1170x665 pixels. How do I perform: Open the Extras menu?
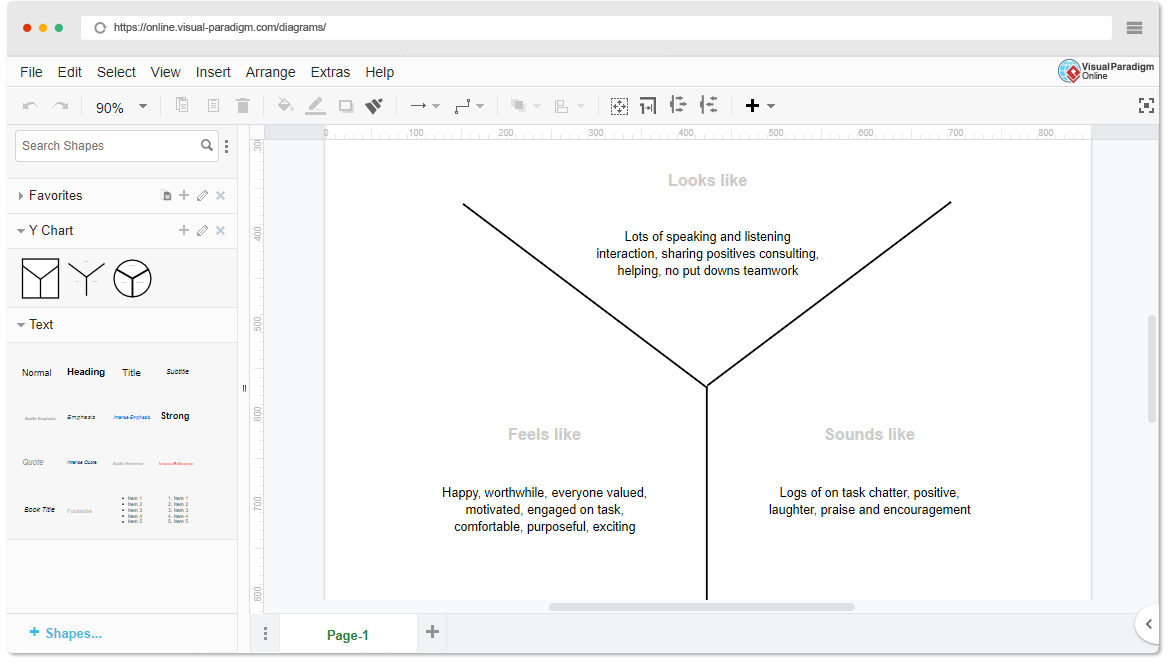point(330,72)
